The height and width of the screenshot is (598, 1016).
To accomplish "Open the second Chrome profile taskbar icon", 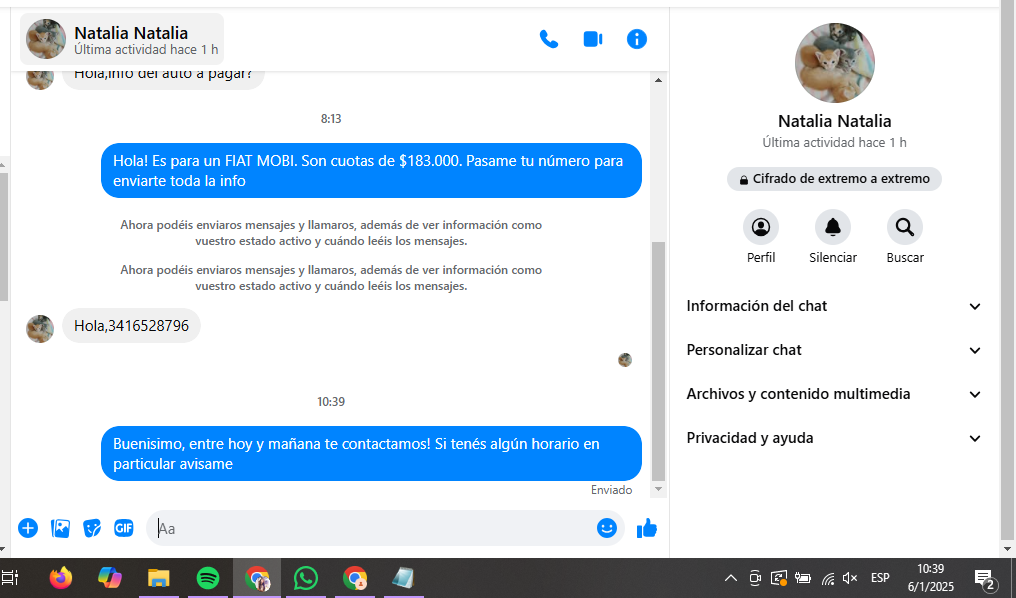I will 355,578.
